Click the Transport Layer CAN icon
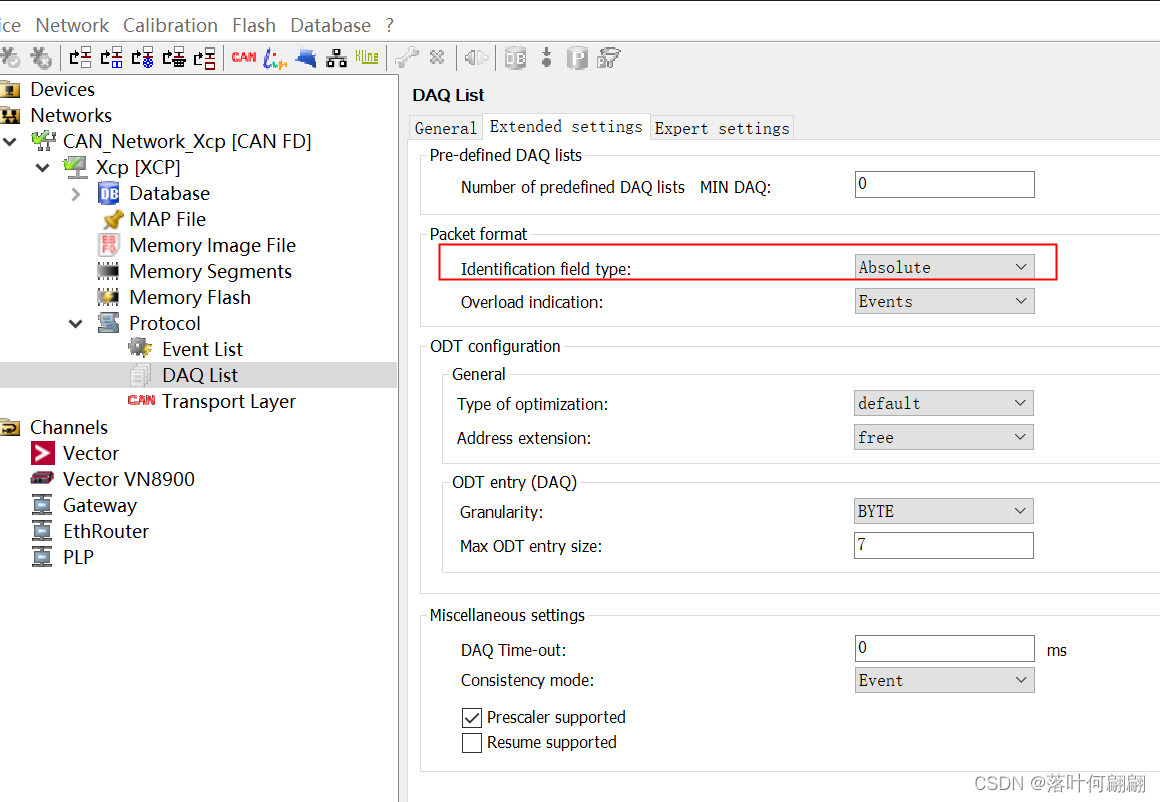 point(141,400)
